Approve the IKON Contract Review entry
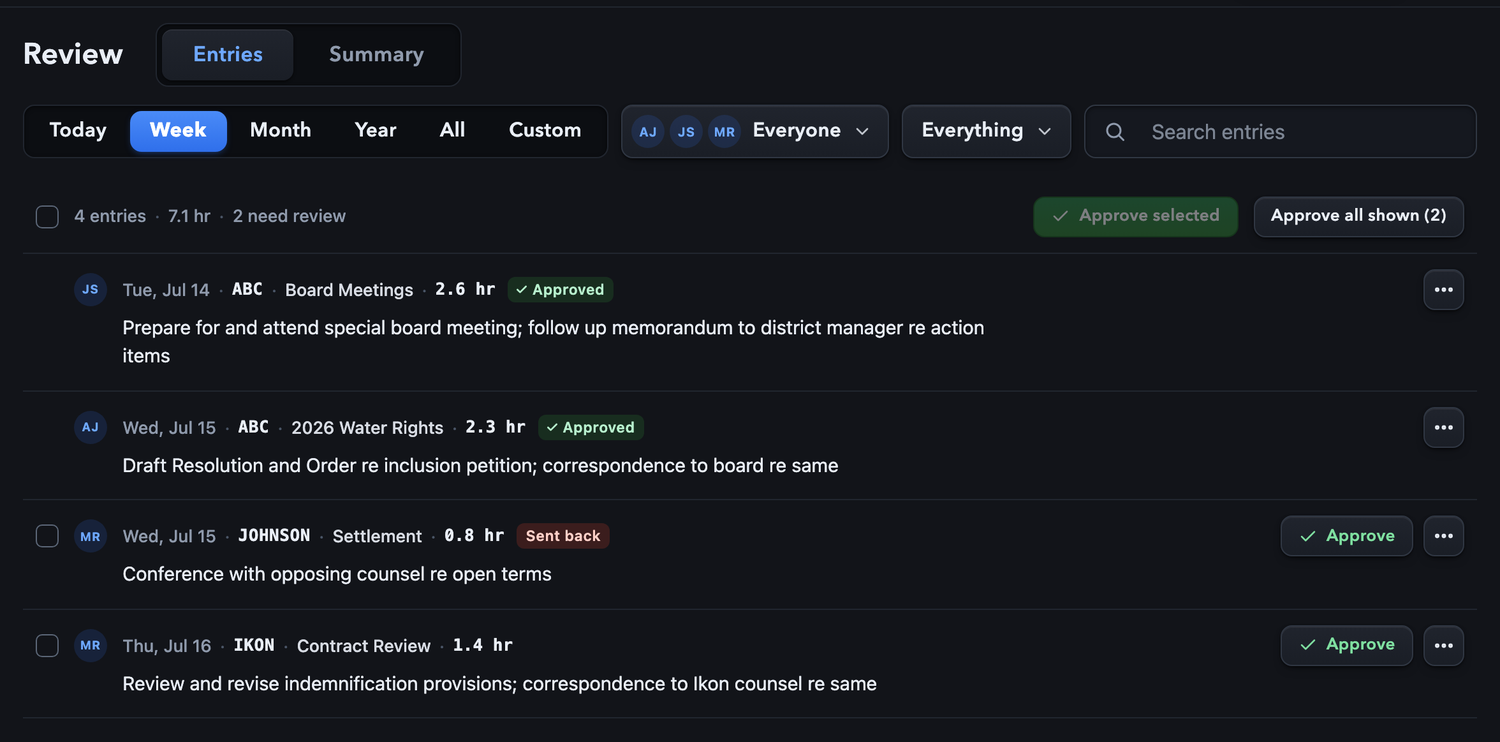This screenshot has width=1500, height=742. [x=1346, y=646]
